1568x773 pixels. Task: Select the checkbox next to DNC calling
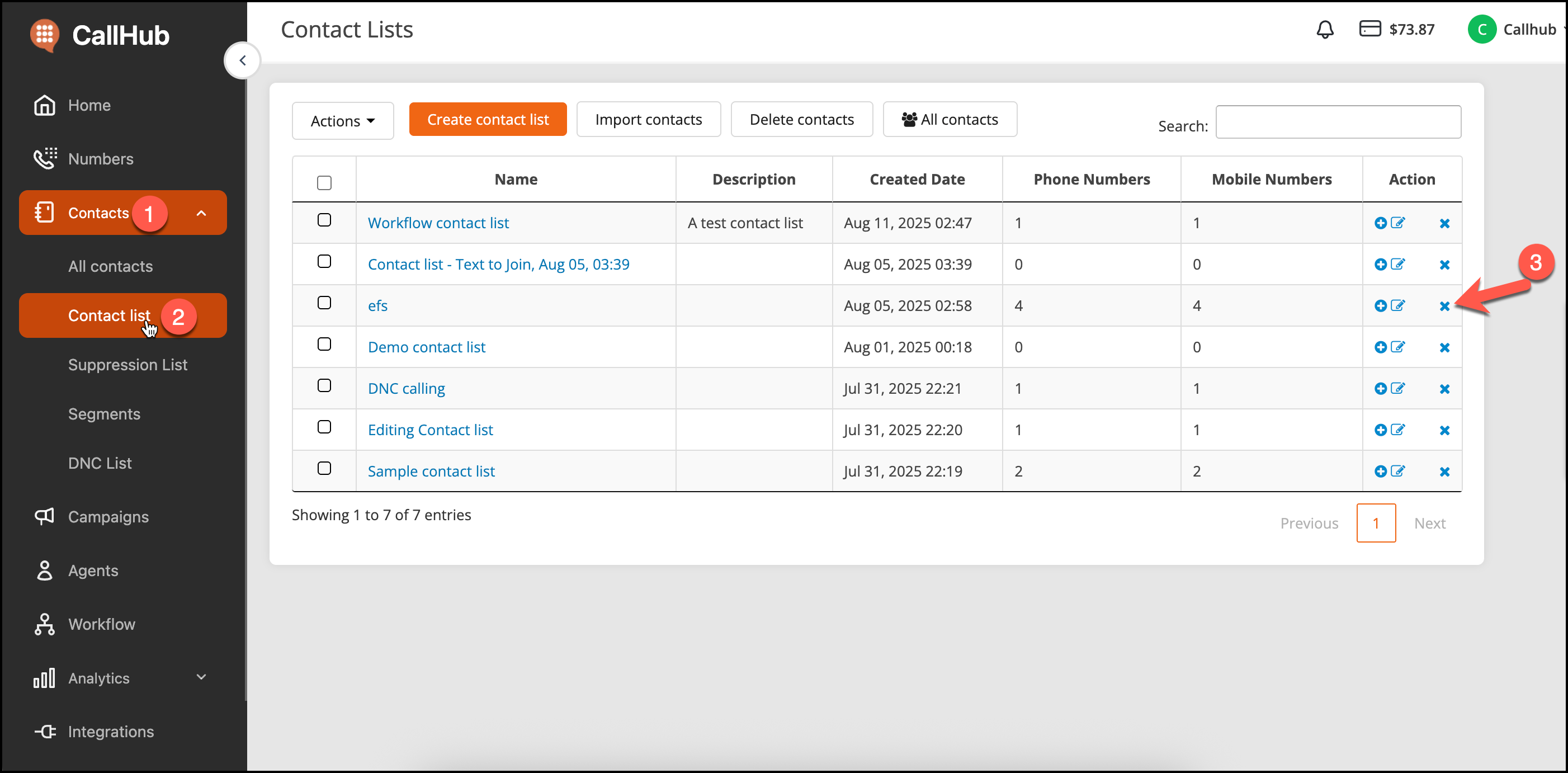click(x=324, y=385)
